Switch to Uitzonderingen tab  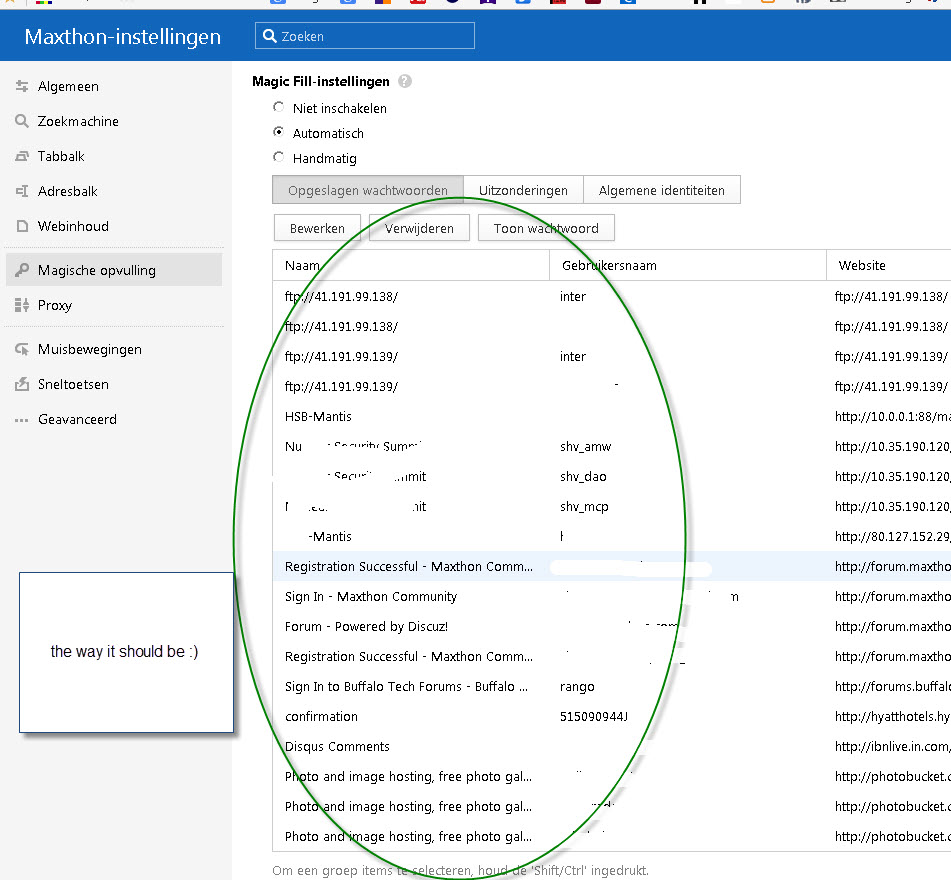[x=523, y=190]
